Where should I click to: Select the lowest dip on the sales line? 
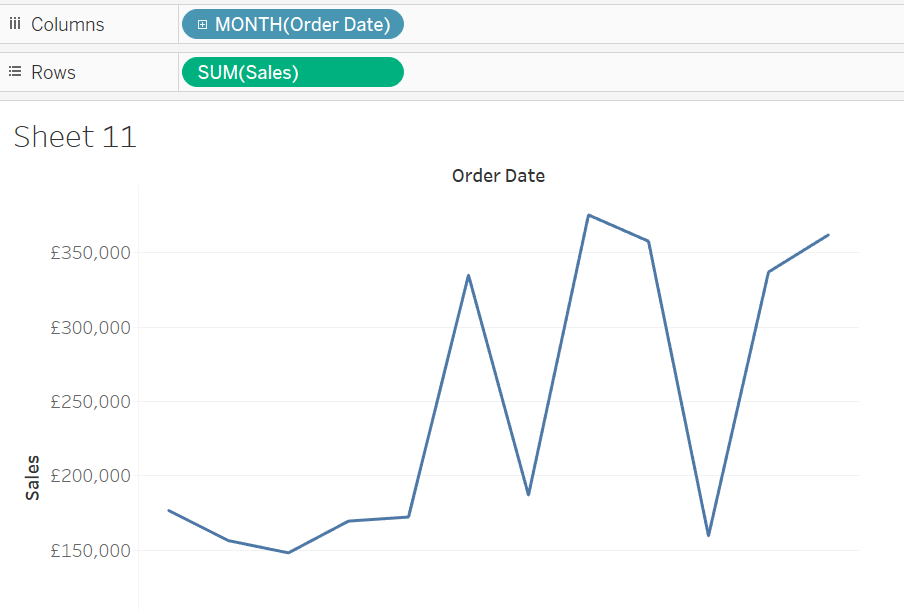[x=288, y=551]
